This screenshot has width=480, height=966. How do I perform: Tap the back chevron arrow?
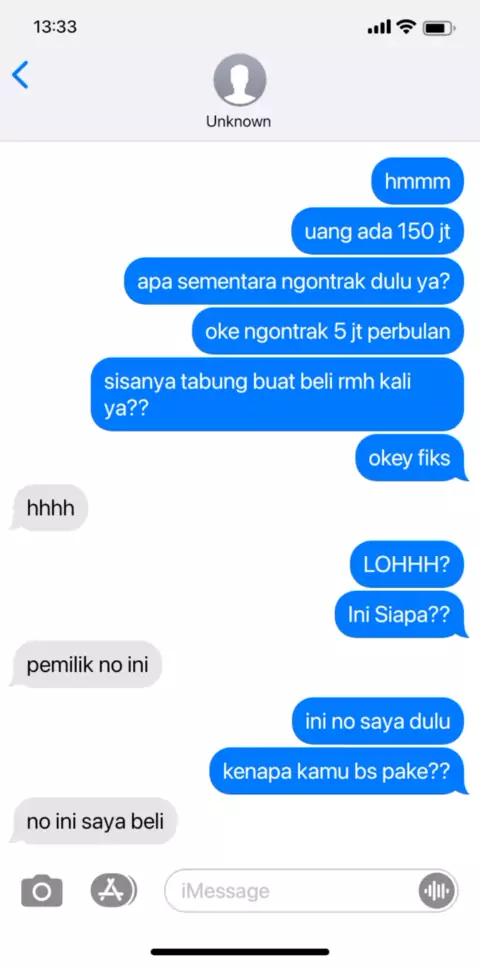pos(20,75)
